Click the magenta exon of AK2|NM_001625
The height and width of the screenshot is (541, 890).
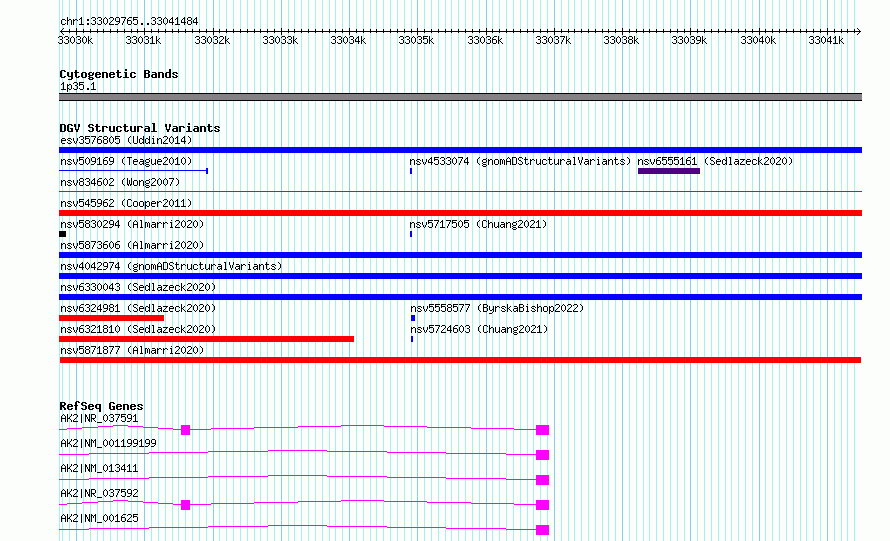(543, 530)
